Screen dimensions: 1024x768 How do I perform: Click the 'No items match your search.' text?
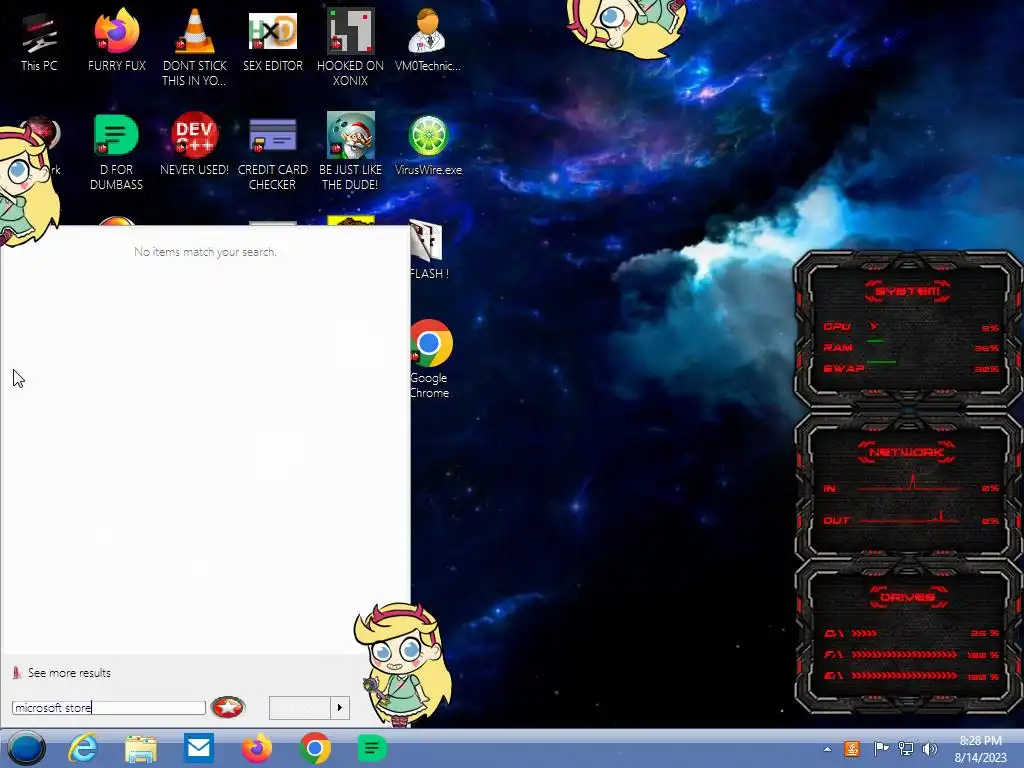pos(205,251)
